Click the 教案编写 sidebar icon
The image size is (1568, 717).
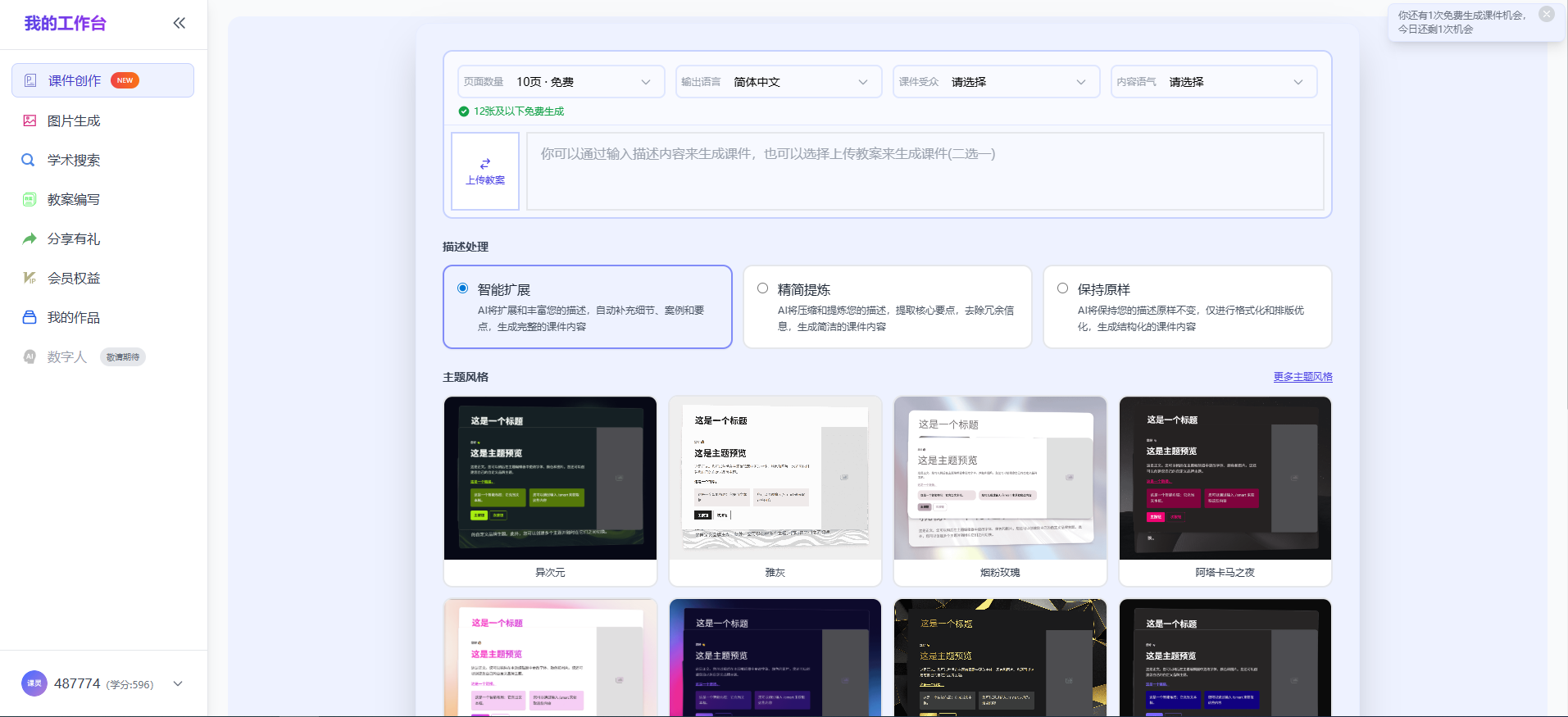point(30,199)
